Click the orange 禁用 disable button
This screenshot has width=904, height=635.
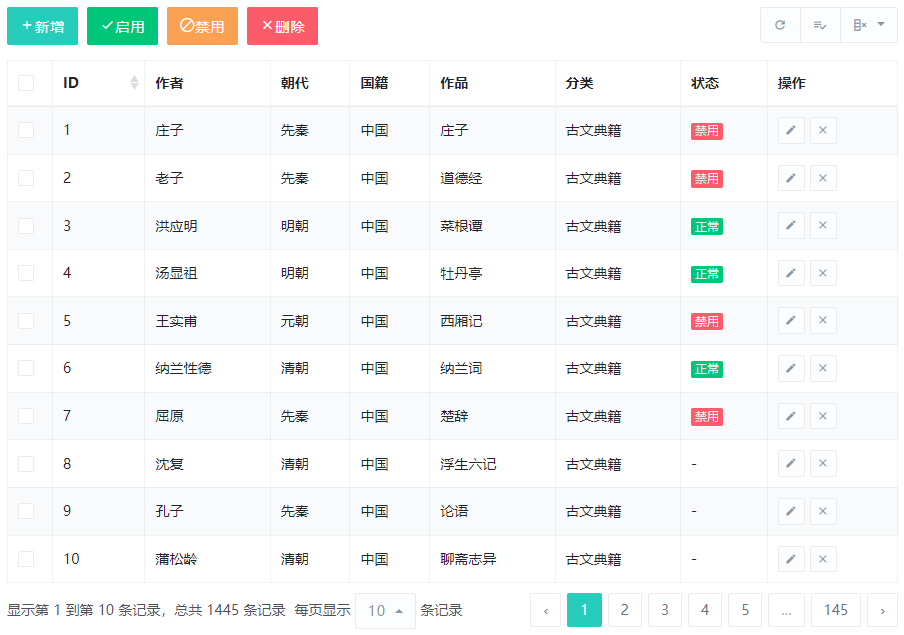coord(202,26)
